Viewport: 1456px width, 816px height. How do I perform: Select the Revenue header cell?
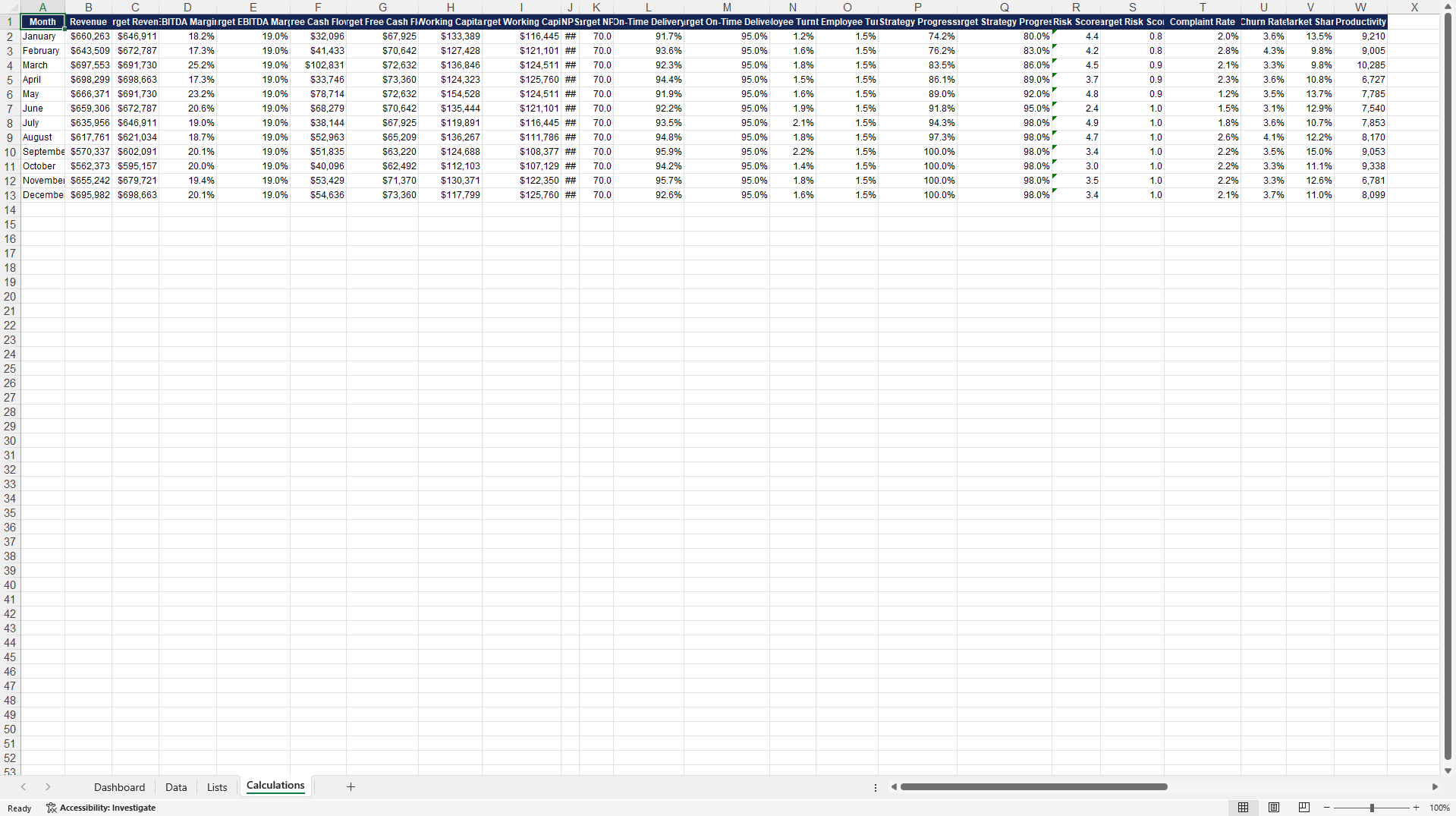tap(89, 22)
